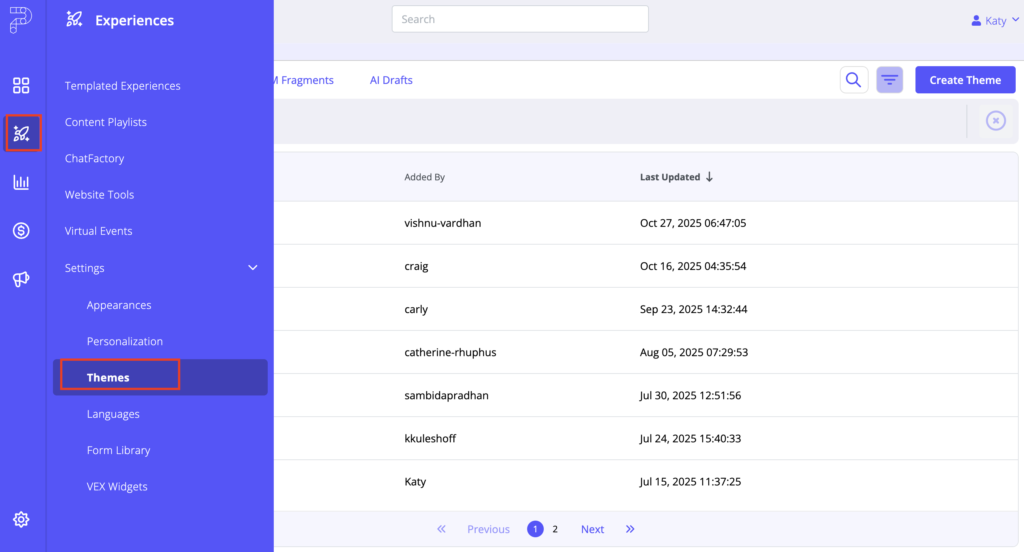Click the Create Theme button

pyautogui.click(x=965, y=80)
